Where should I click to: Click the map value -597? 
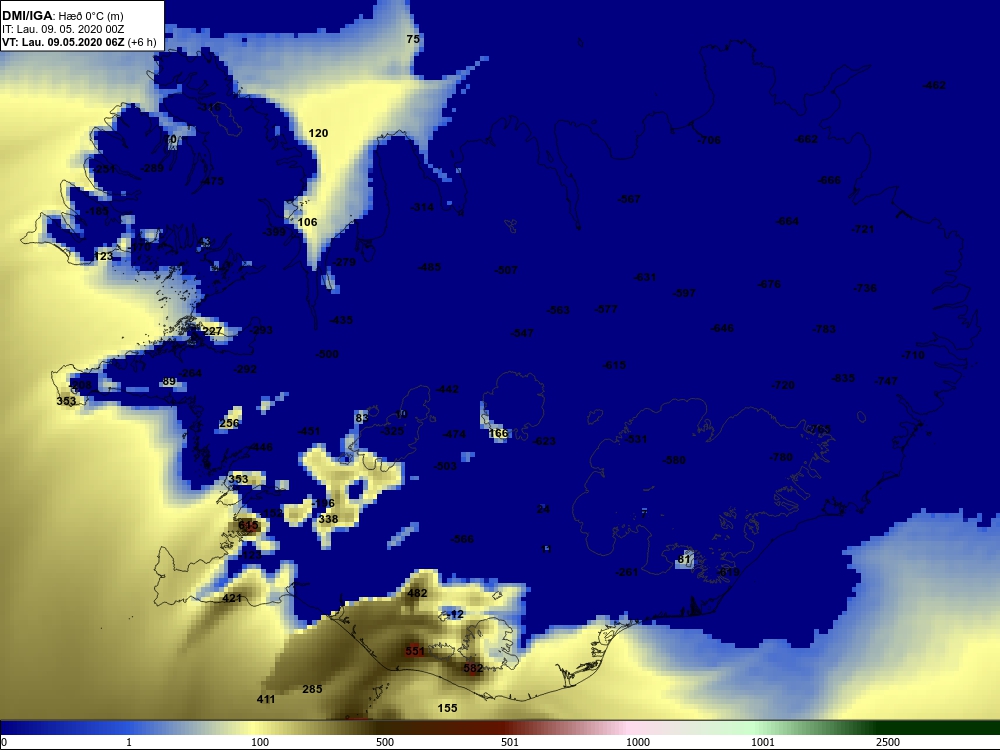point(684,293)
